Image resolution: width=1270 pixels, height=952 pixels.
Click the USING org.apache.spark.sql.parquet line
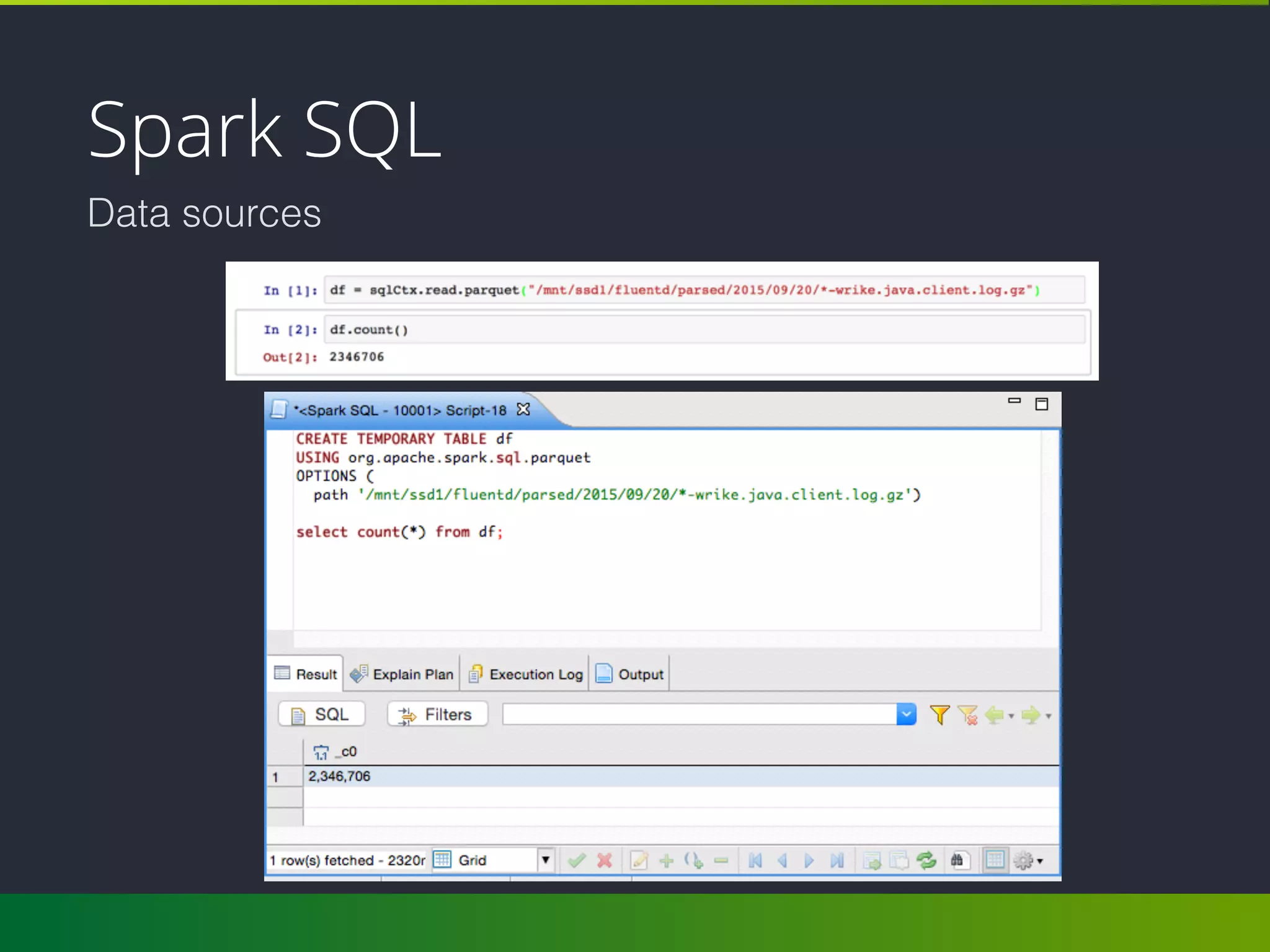[443, 457]
